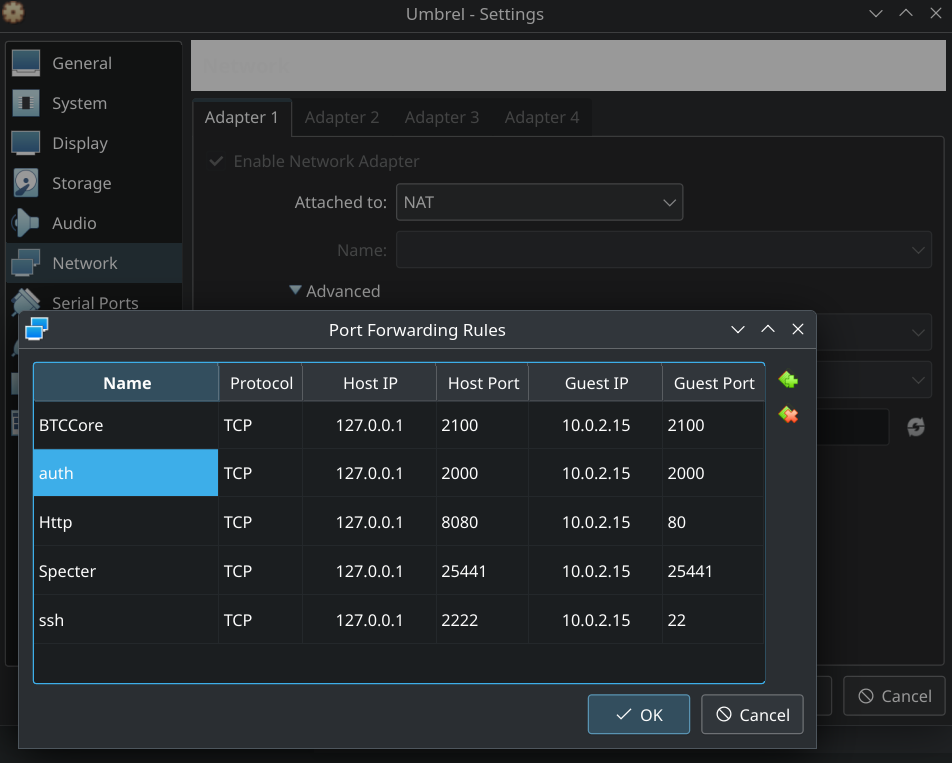
Task: Click host port 25441 of Specter rule
Action: tap(483, 571)
